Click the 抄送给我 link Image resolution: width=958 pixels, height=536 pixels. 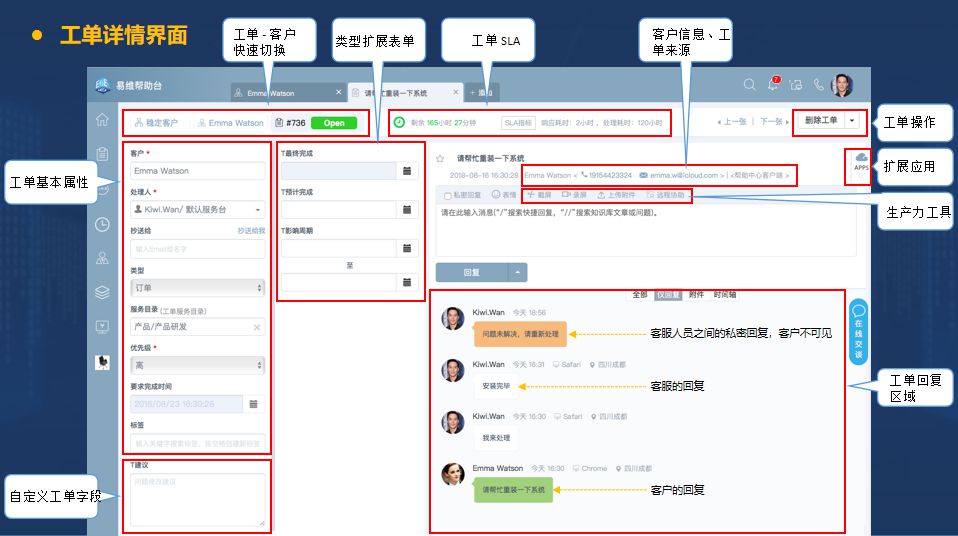point(251,230)
